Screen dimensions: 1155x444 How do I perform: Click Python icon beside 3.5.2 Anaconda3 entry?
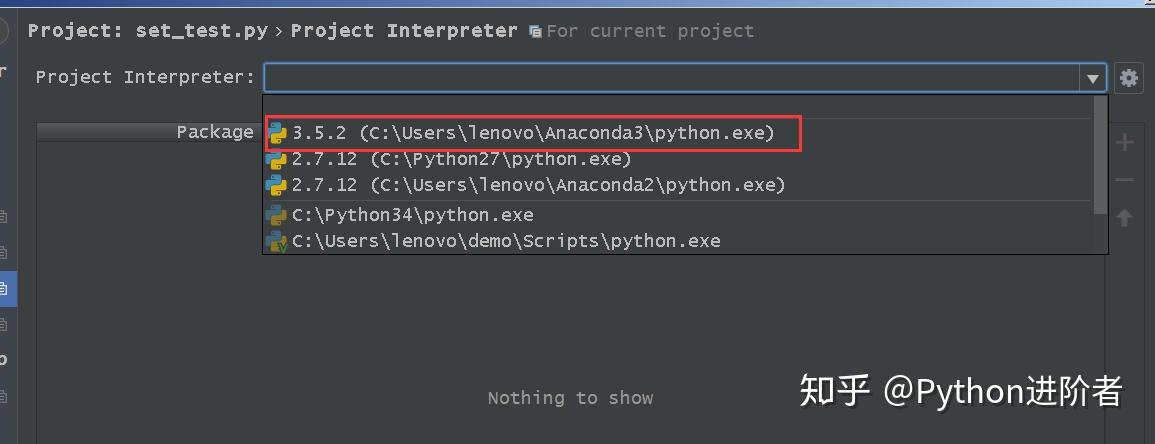pos(277,133)
